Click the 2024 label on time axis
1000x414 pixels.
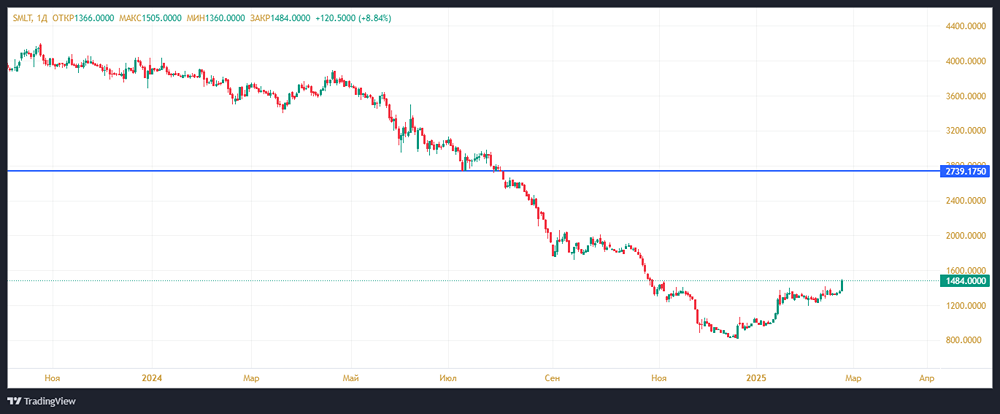[x=152, y=379]
